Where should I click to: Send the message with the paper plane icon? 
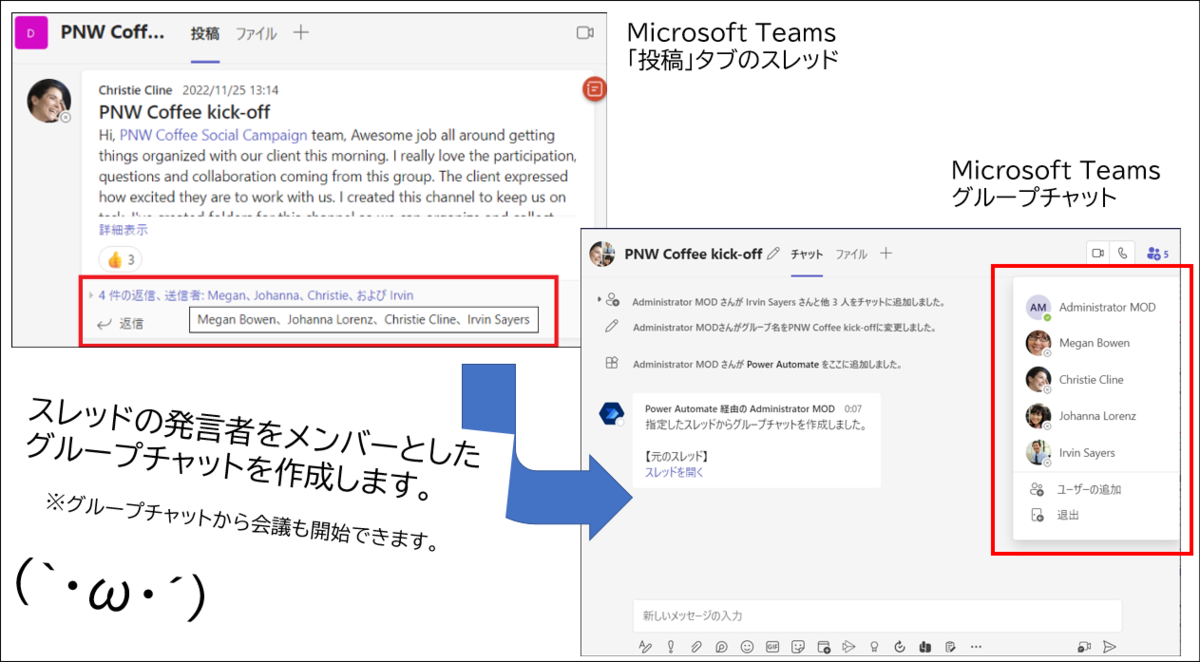tap(1109, 647)
